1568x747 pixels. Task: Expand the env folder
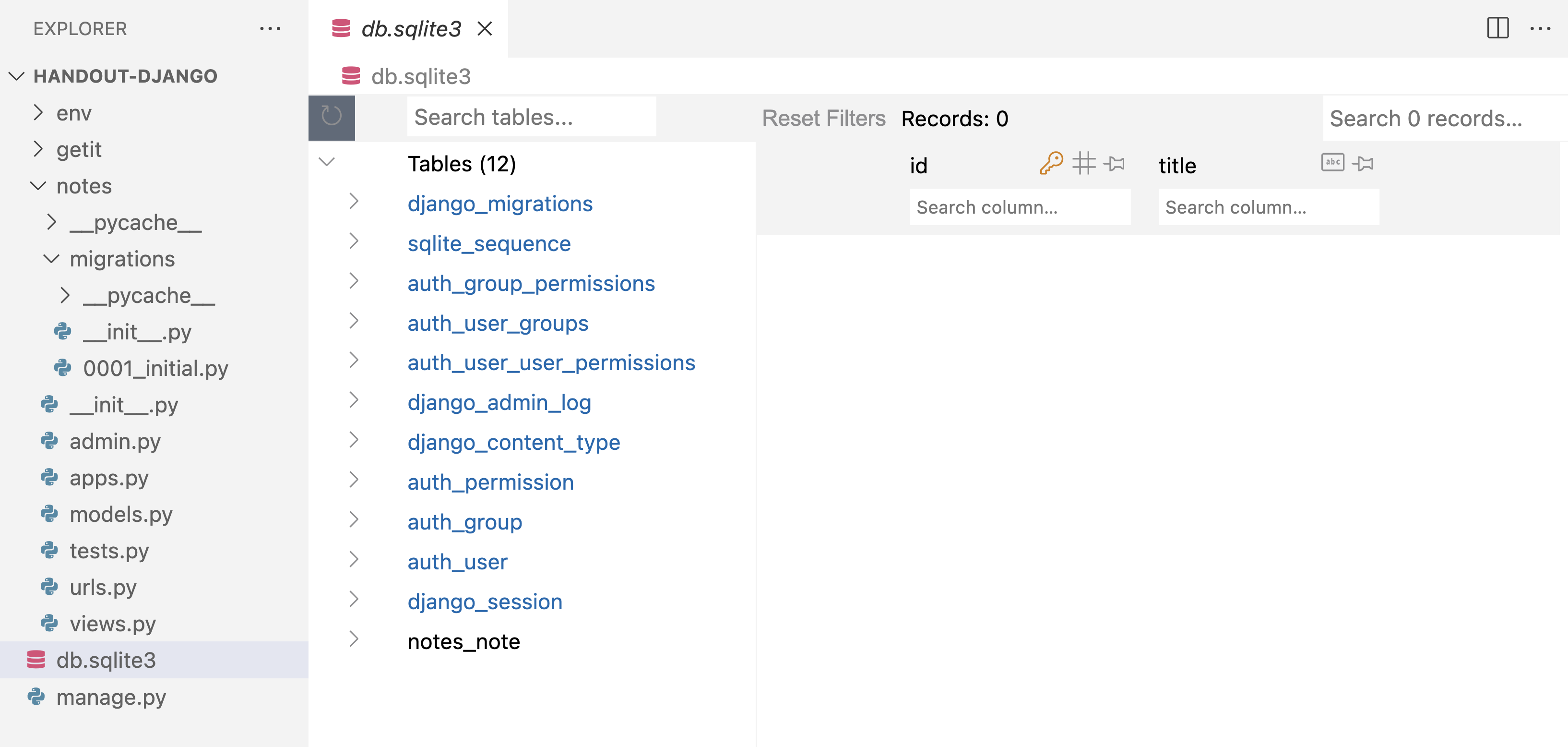(38, 113)
